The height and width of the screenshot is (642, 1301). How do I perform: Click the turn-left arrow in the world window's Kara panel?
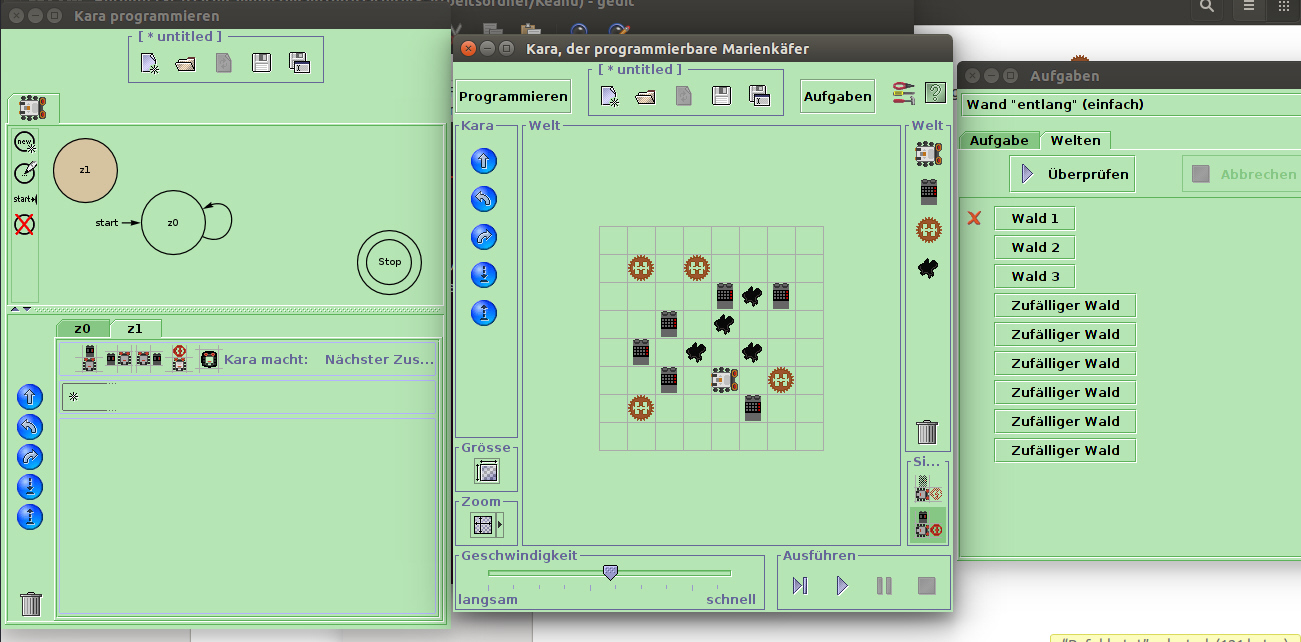(x=484, y=199)
